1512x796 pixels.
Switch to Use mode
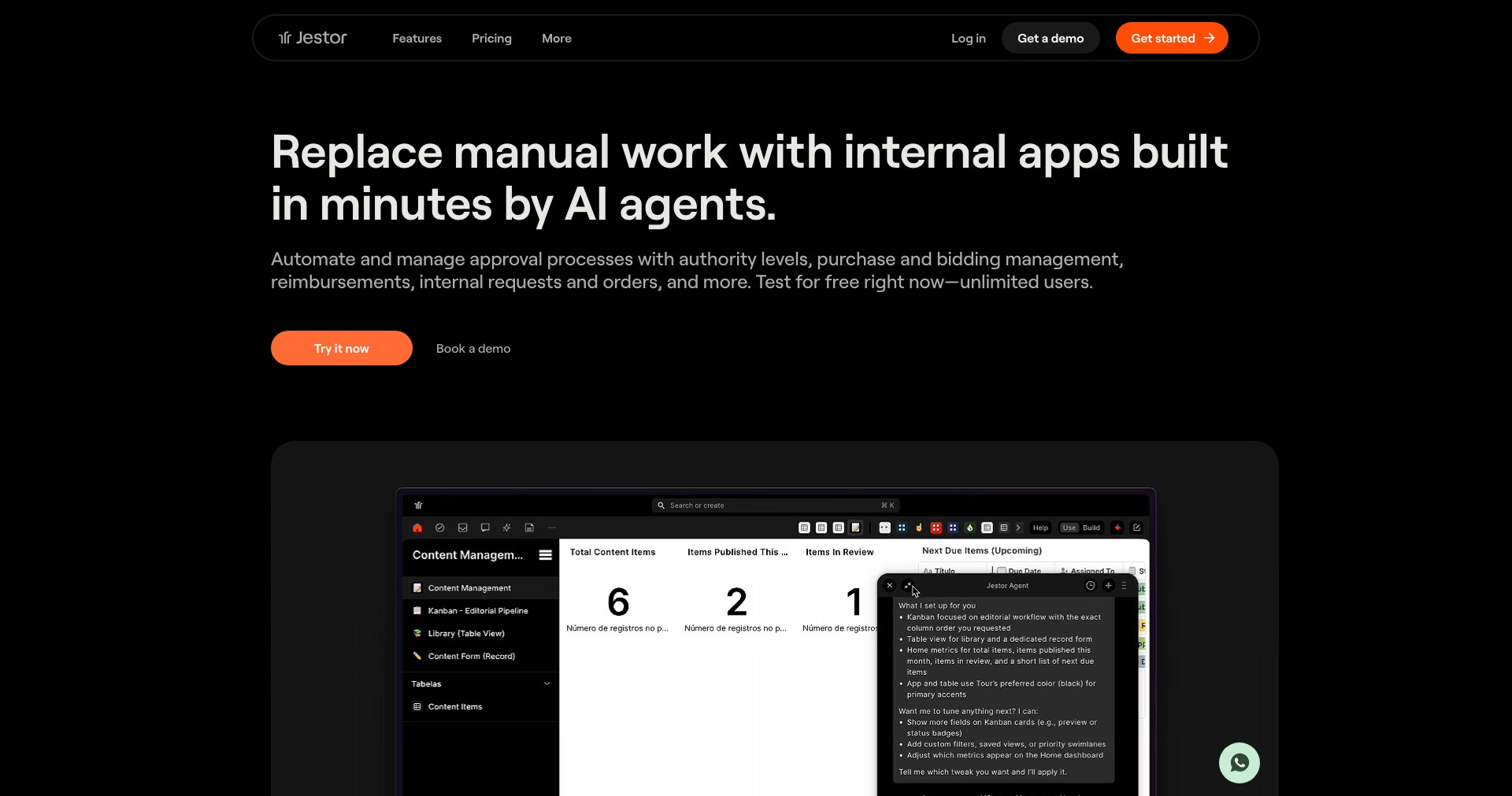[1069, 528]
